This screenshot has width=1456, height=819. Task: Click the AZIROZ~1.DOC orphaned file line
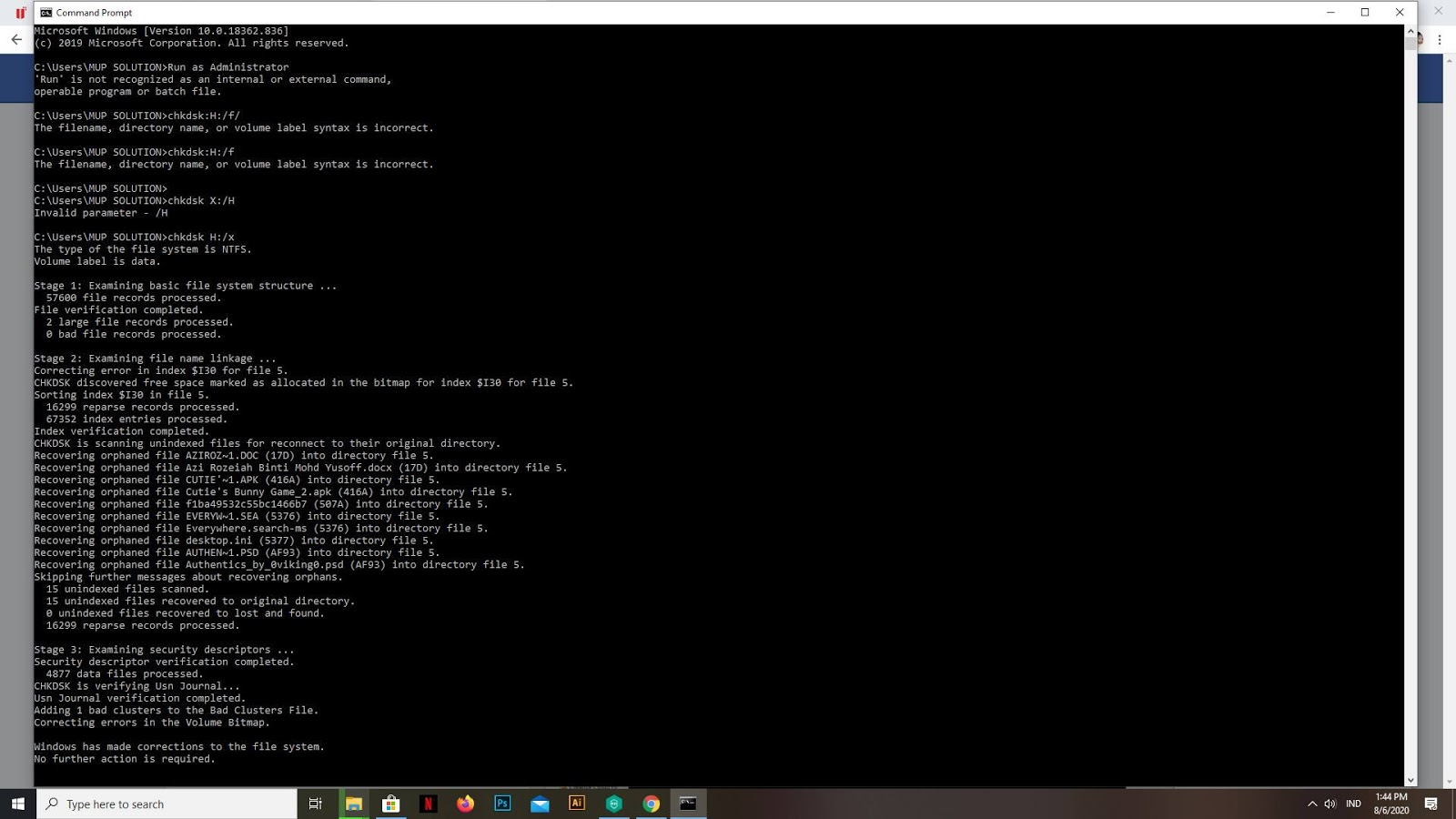click(x=234, y=455)
